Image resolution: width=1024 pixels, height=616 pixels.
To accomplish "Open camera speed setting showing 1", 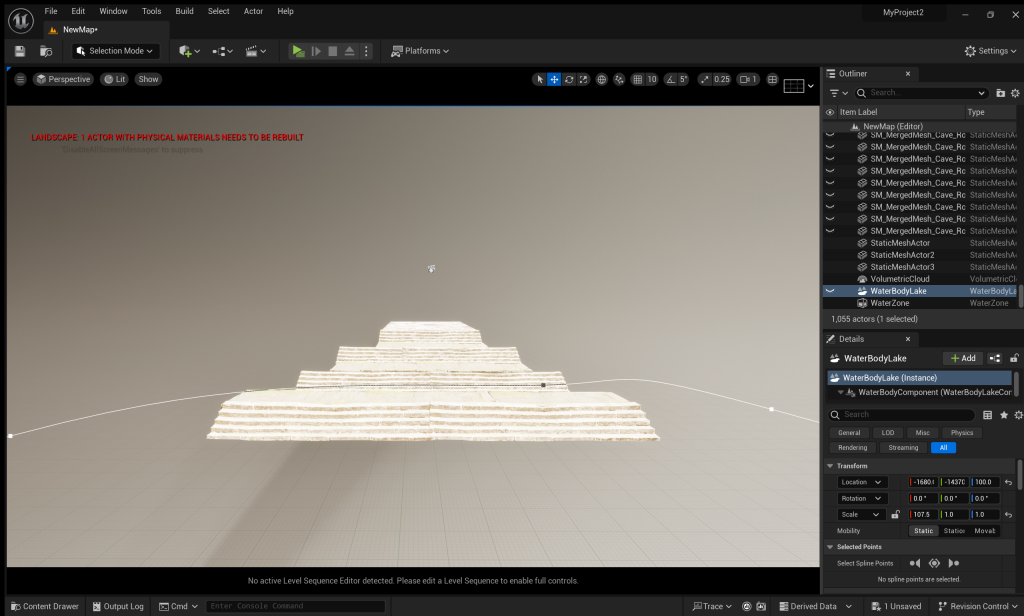I will coord(748,79).
